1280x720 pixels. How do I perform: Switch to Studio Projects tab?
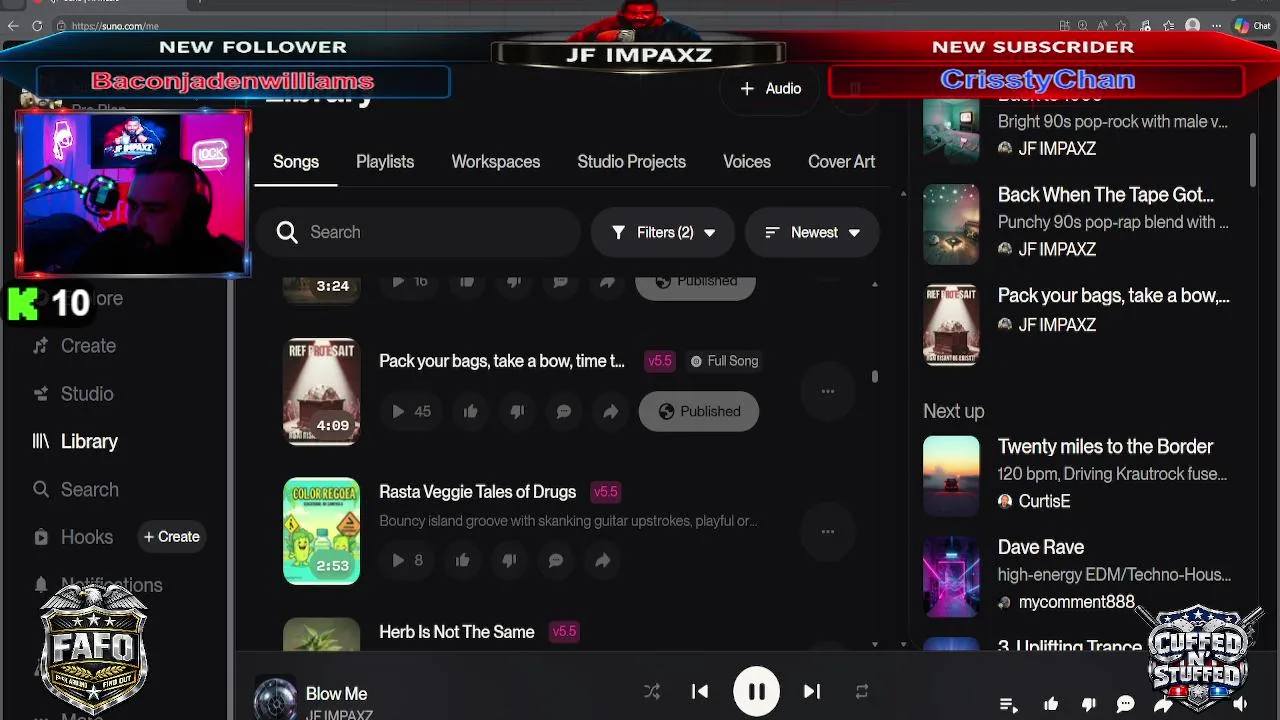pos(632,162)
